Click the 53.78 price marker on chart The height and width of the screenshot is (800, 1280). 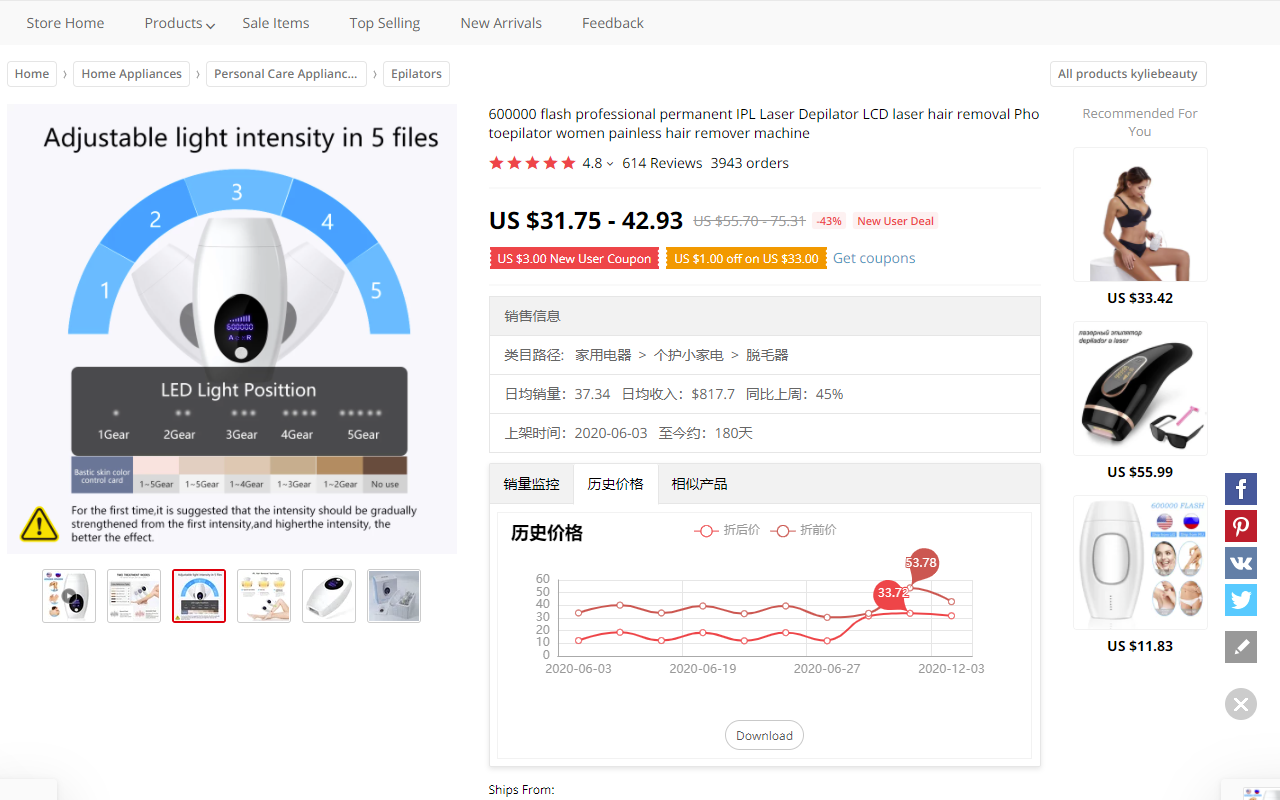point(921,563)
